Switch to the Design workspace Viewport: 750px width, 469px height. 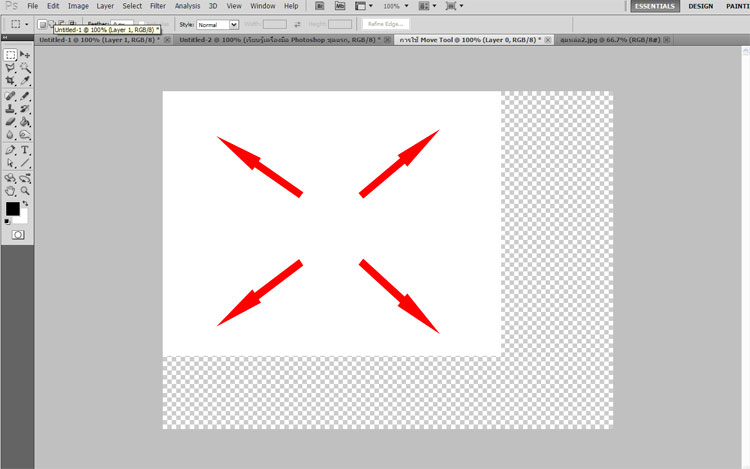700,6
